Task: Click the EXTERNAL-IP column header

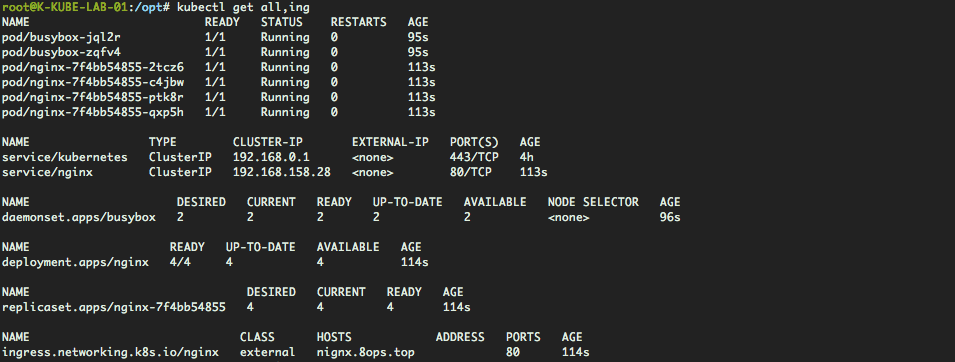Action: pos(390,142)
